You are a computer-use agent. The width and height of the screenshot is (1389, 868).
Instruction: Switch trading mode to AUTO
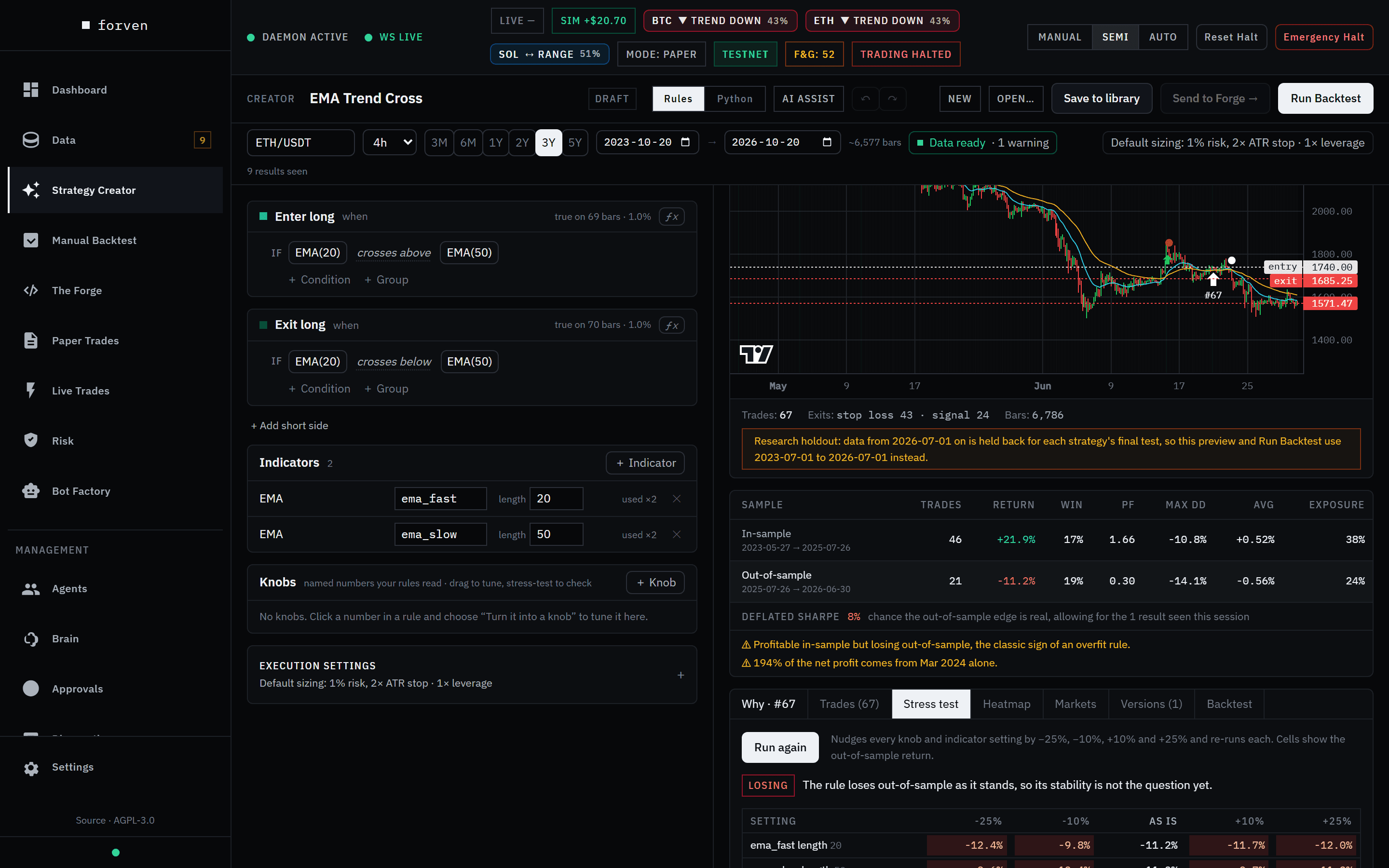click(1163, 37)
